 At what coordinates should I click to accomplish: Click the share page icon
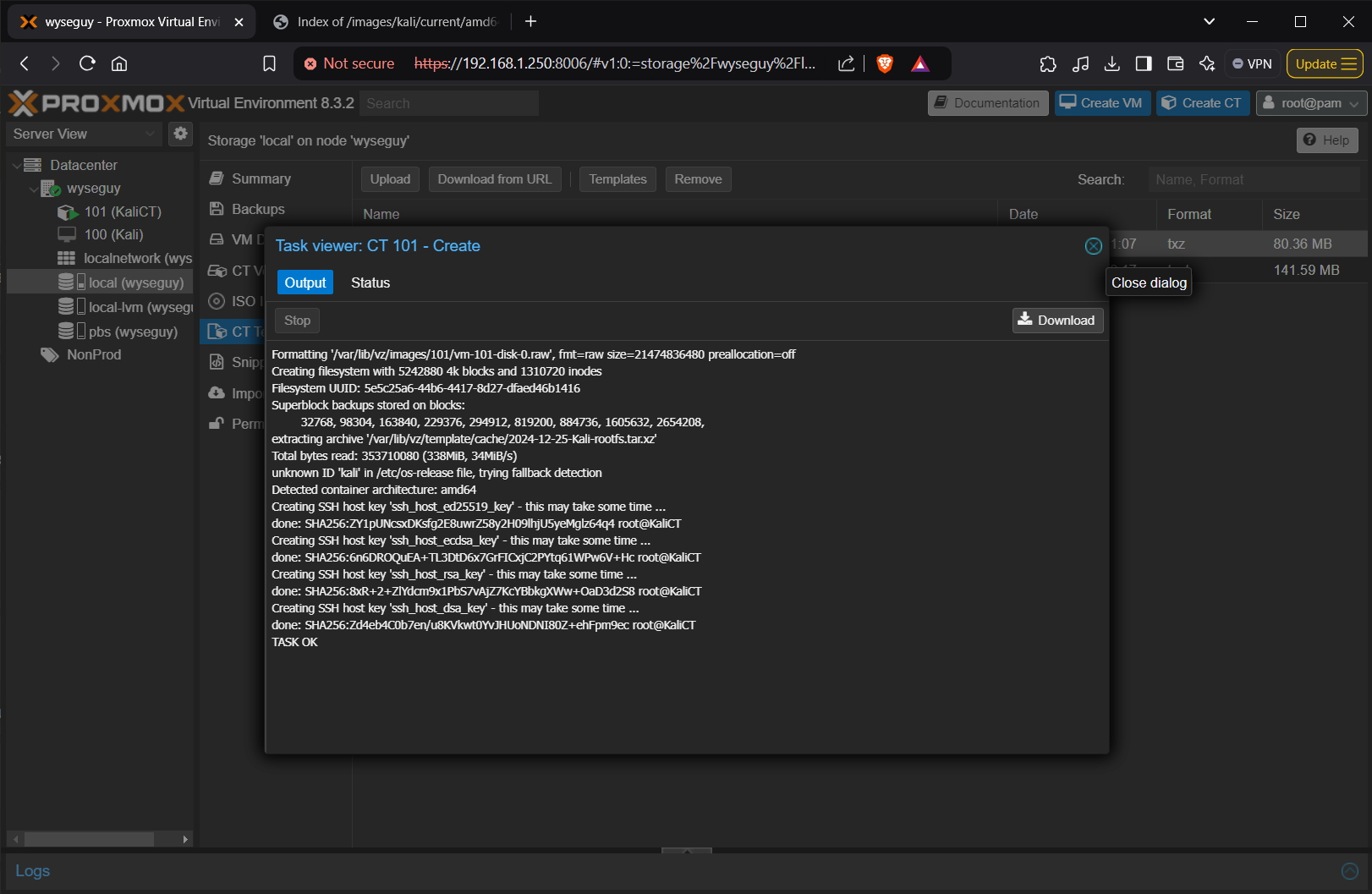click(x=846, y=63)
